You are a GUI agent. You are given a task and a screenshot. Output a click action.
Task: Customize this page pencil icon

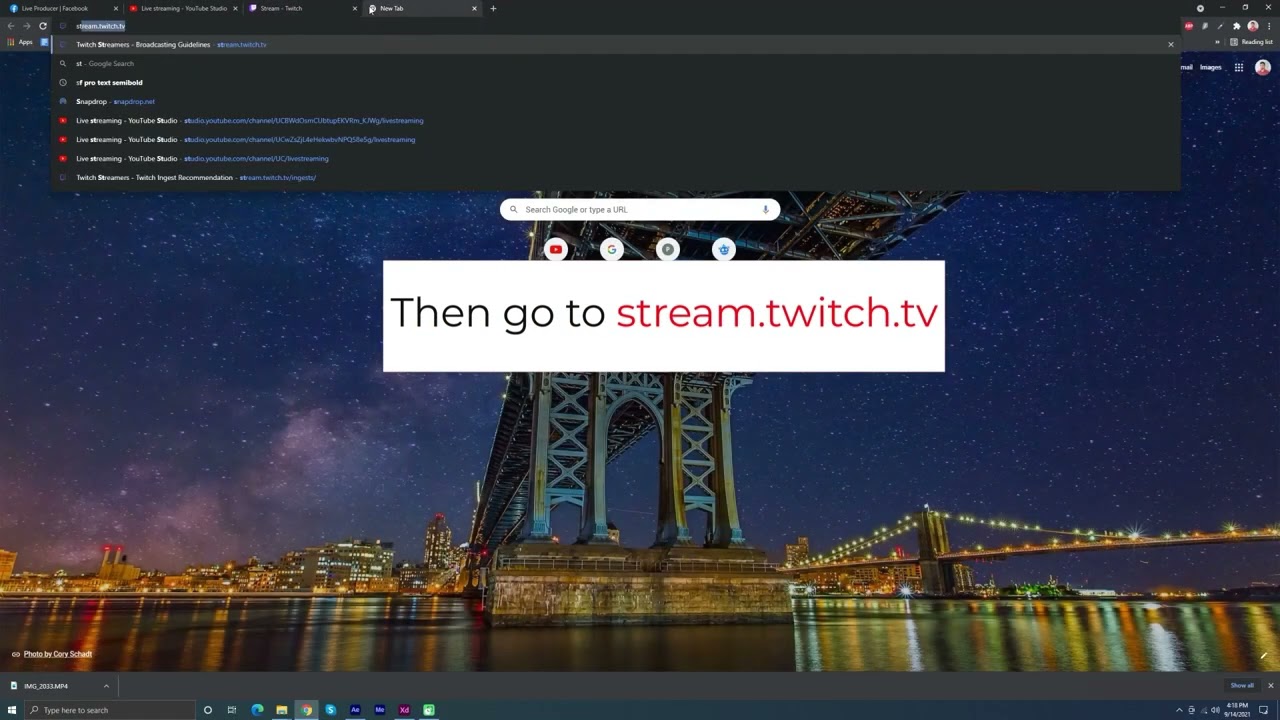1264,656
